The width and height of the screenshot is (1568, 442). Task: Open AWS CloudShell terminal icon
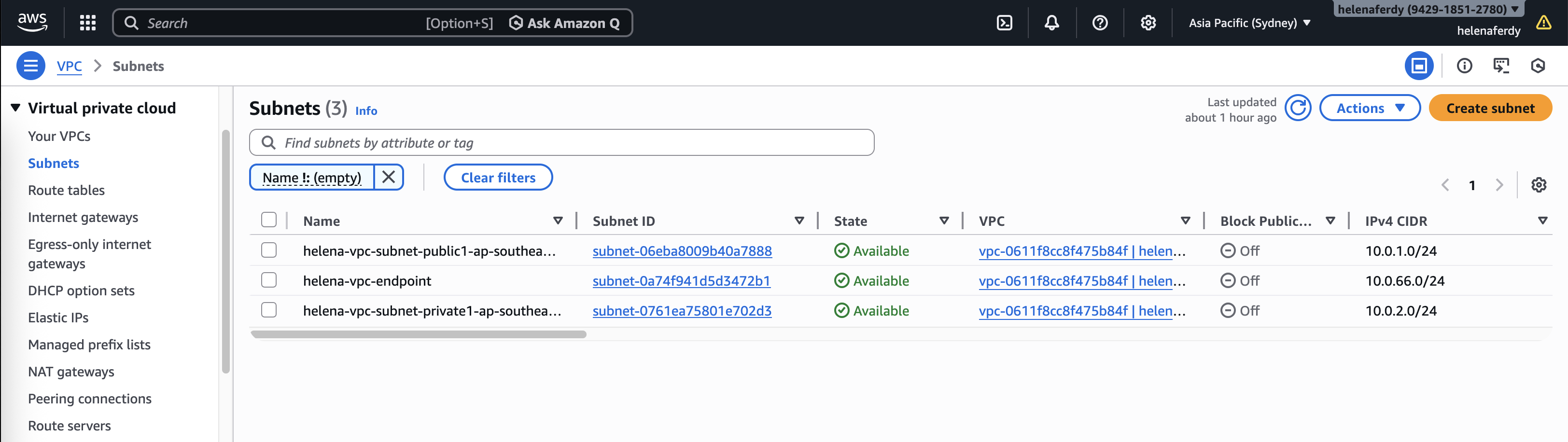1004,23
